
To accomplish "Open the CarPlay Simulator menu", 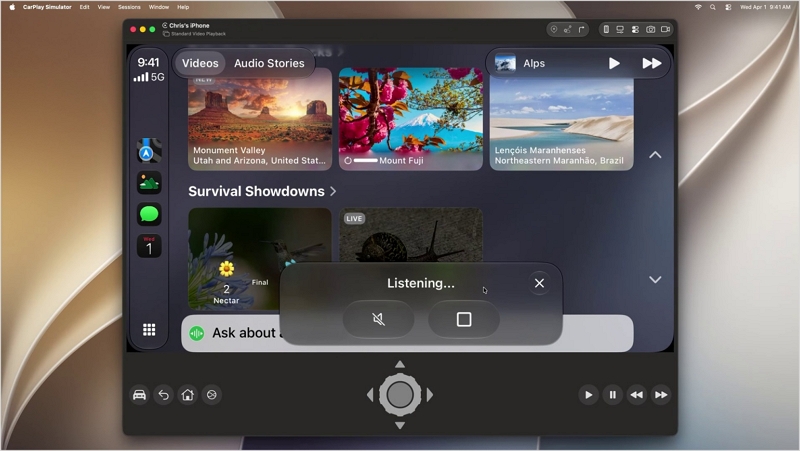I will coord(47,7).
